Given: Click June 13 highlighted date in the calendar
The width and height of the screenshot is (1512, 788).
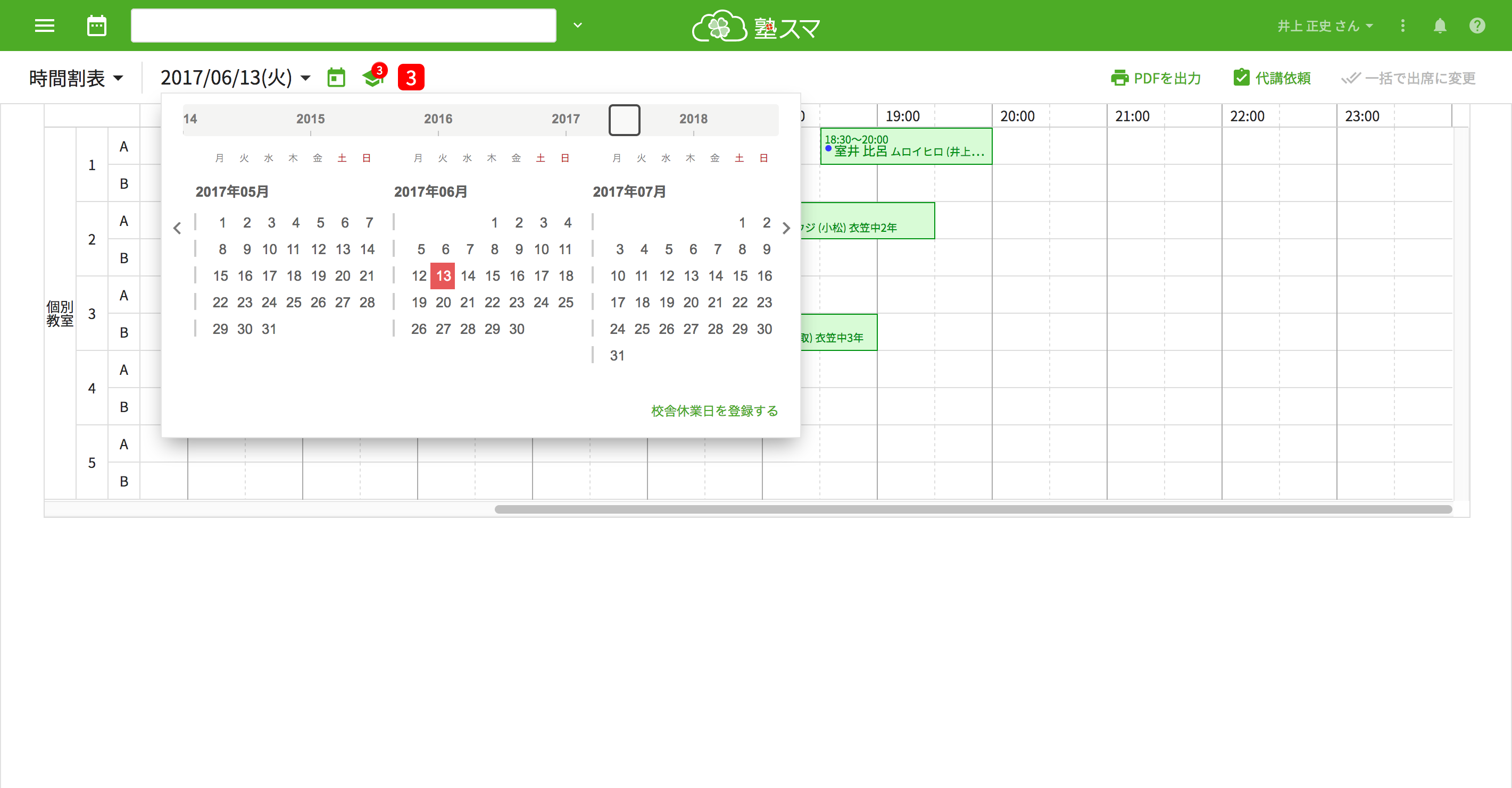Looking at the screenshot, I should click(443, 276).
